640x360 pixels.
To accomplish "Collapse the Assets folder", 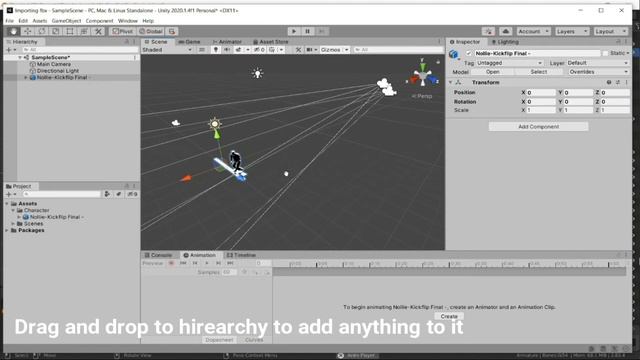I will pos(7,203).
